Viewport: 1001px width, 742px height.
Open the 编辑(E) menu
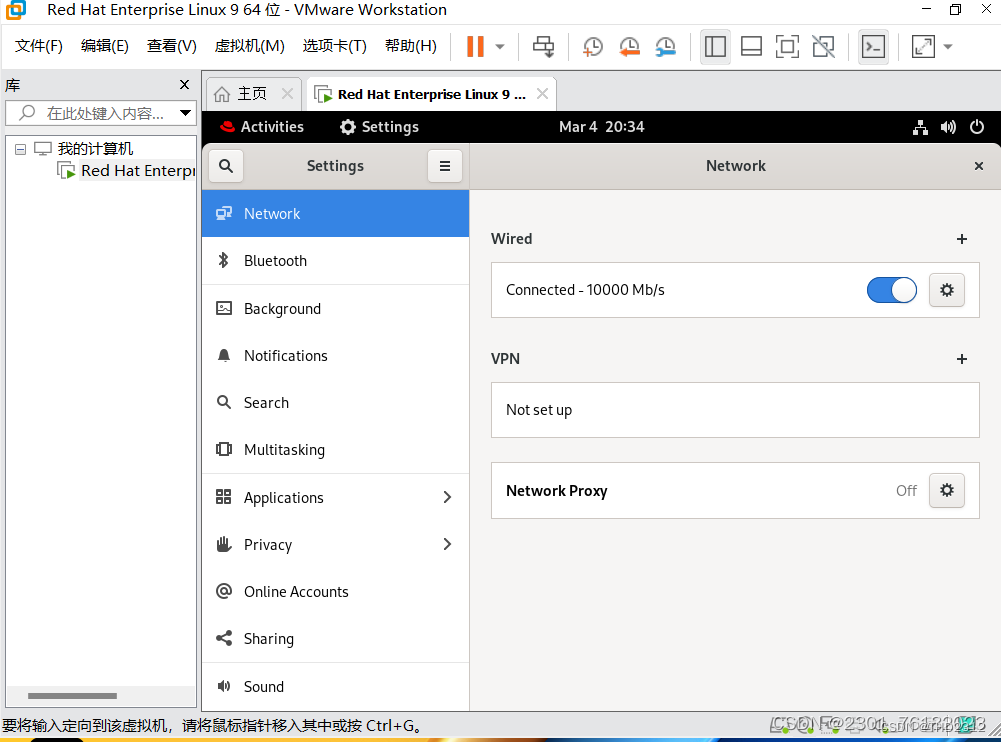[x=105, y=46]
